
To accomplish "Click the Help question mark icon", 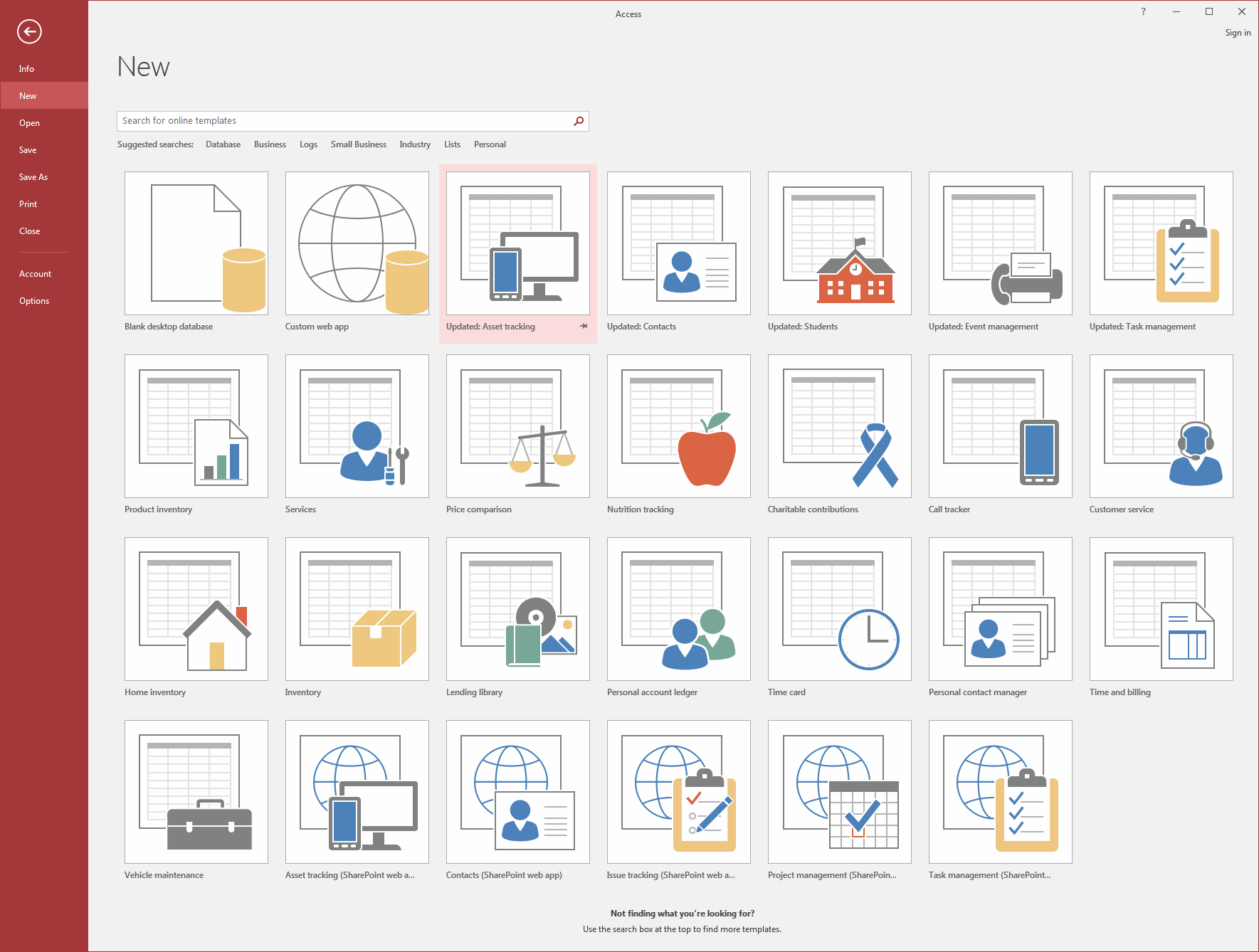I will coord(1143,11).
